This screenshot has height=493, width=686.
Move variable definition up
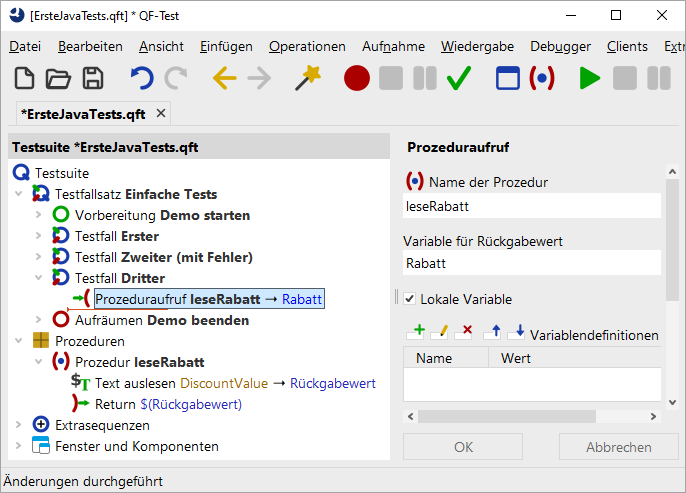pyautogui.click(x=493, y=332)
